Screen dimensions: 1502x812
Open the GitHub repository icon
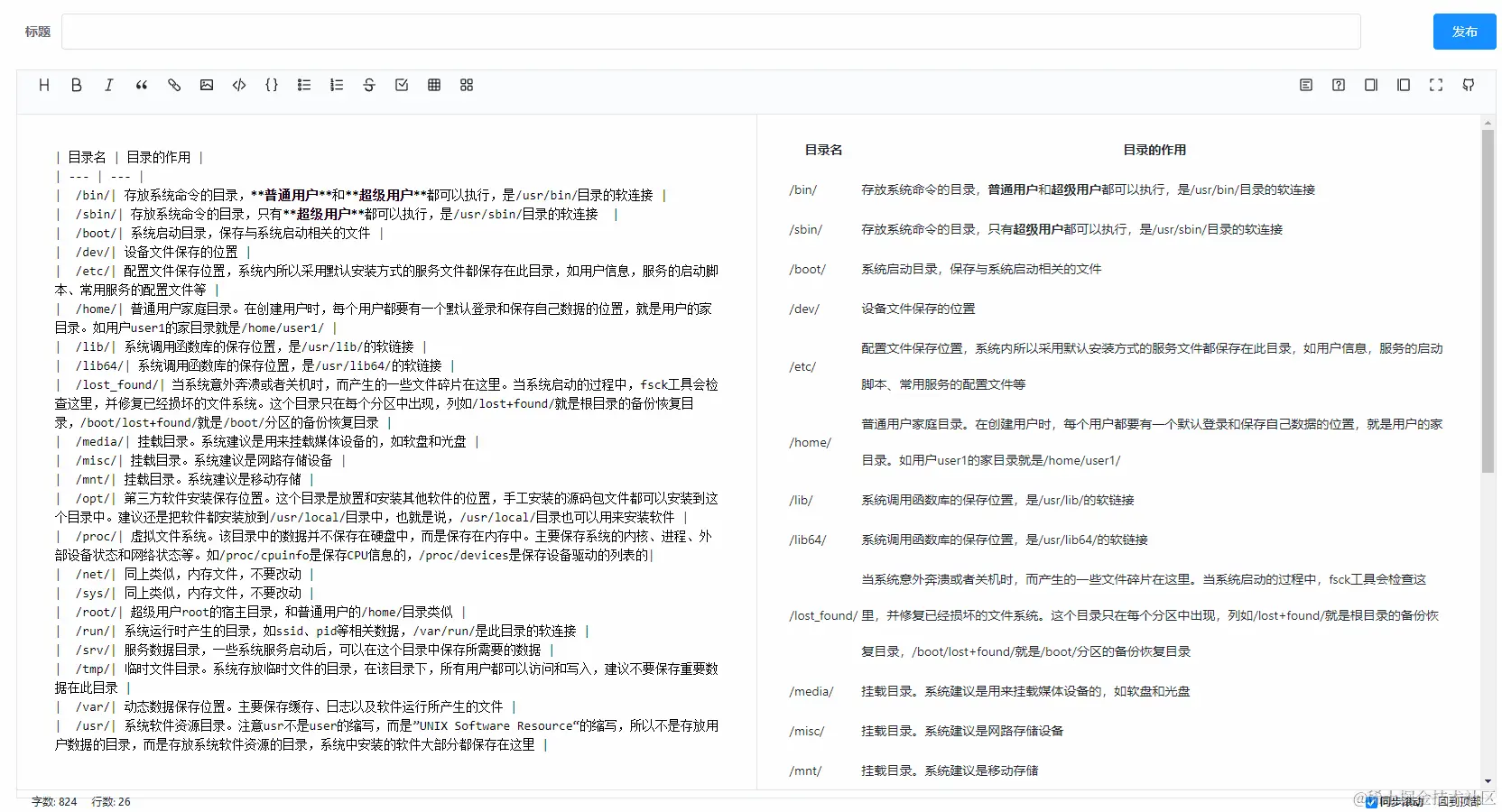click(1468, 85)
